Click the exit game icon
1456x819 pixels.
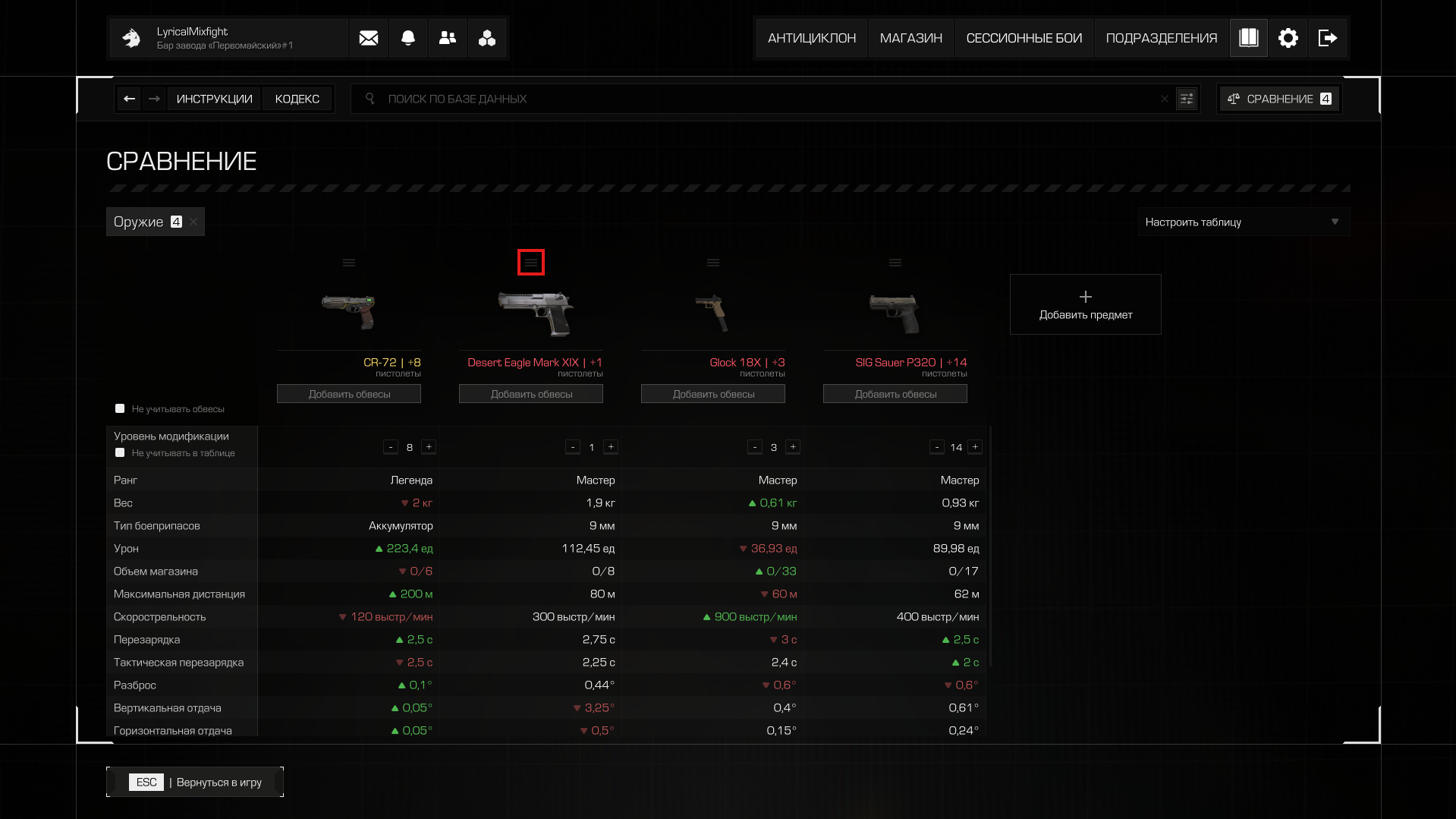[x=1328, y=38]
